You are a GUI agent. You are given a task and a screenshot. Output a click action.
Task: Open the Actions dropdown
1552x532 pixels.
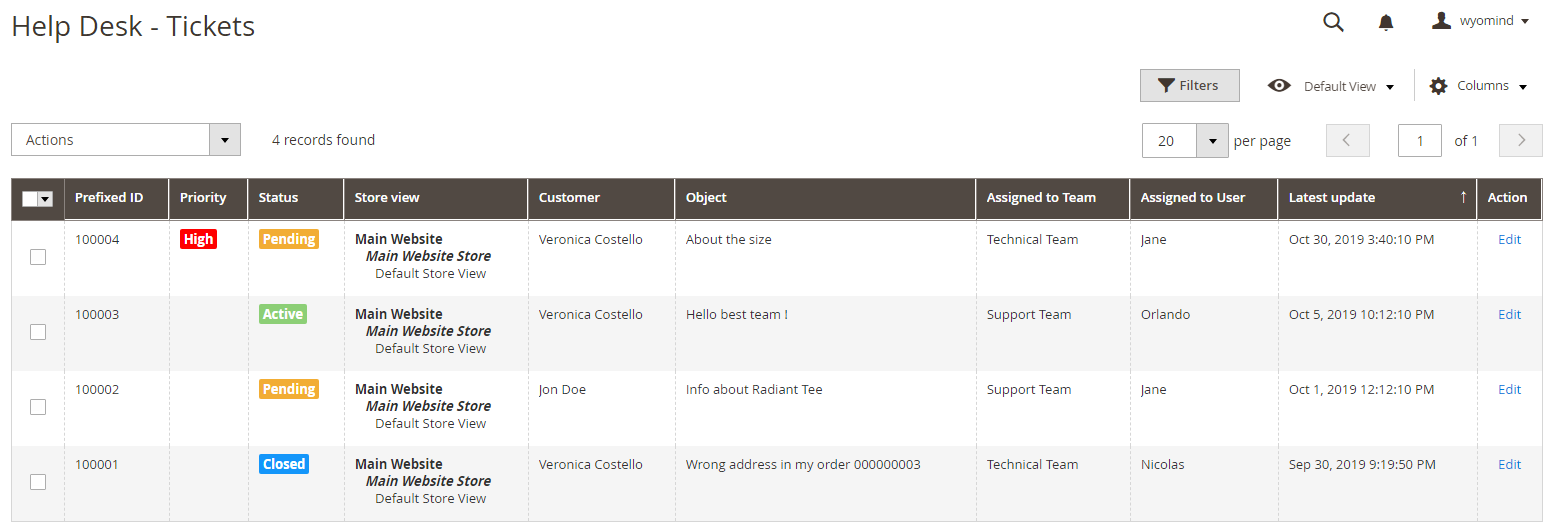pos(126,140)
